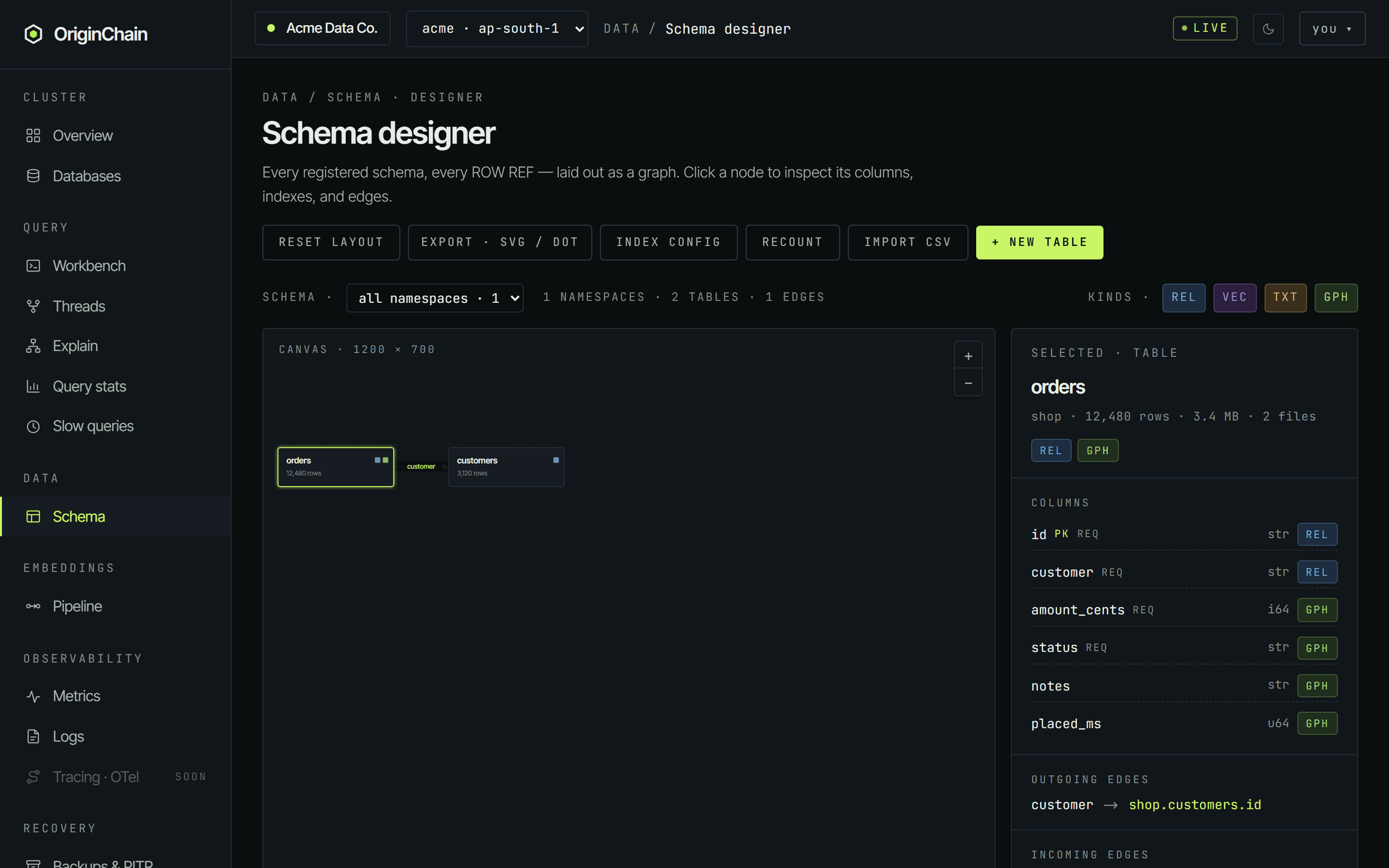The image size is (1389, 868).
Task: Click the customer column row
Action: [x=1185, y=572]
